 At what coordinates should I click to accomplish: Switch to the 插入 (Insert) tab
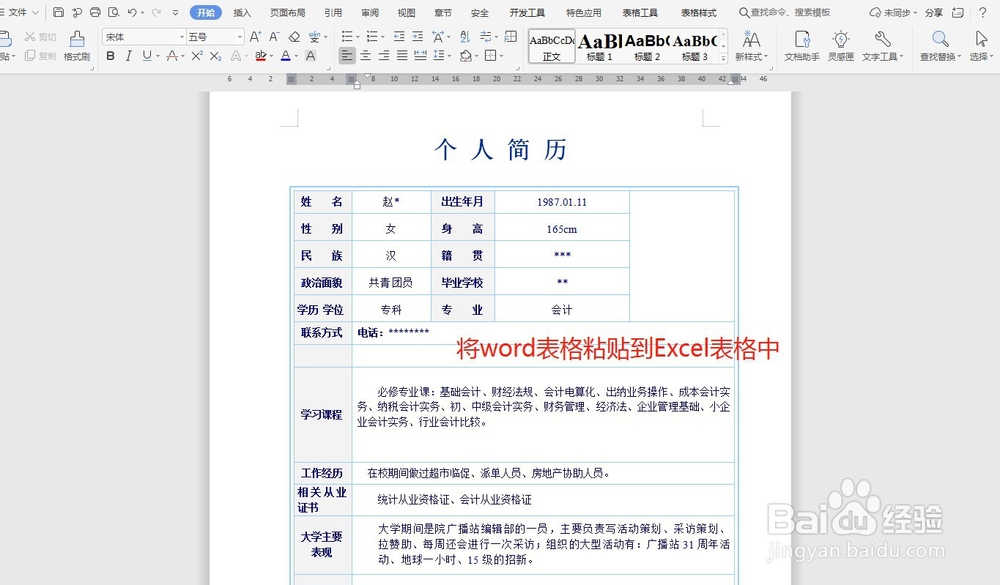point(242,12)
